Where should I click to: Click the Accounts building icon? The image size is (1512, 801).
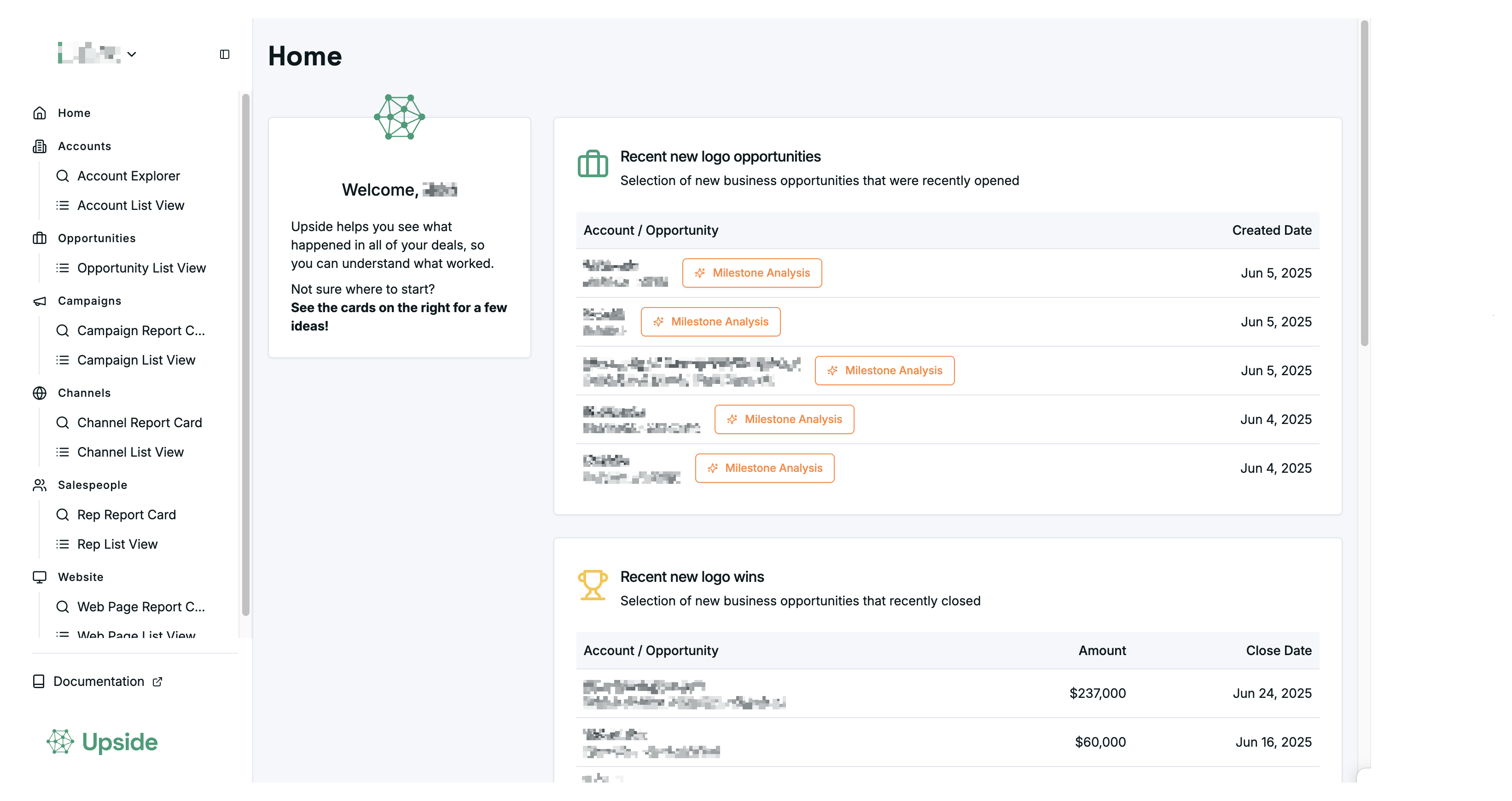[x=39, y=146]
